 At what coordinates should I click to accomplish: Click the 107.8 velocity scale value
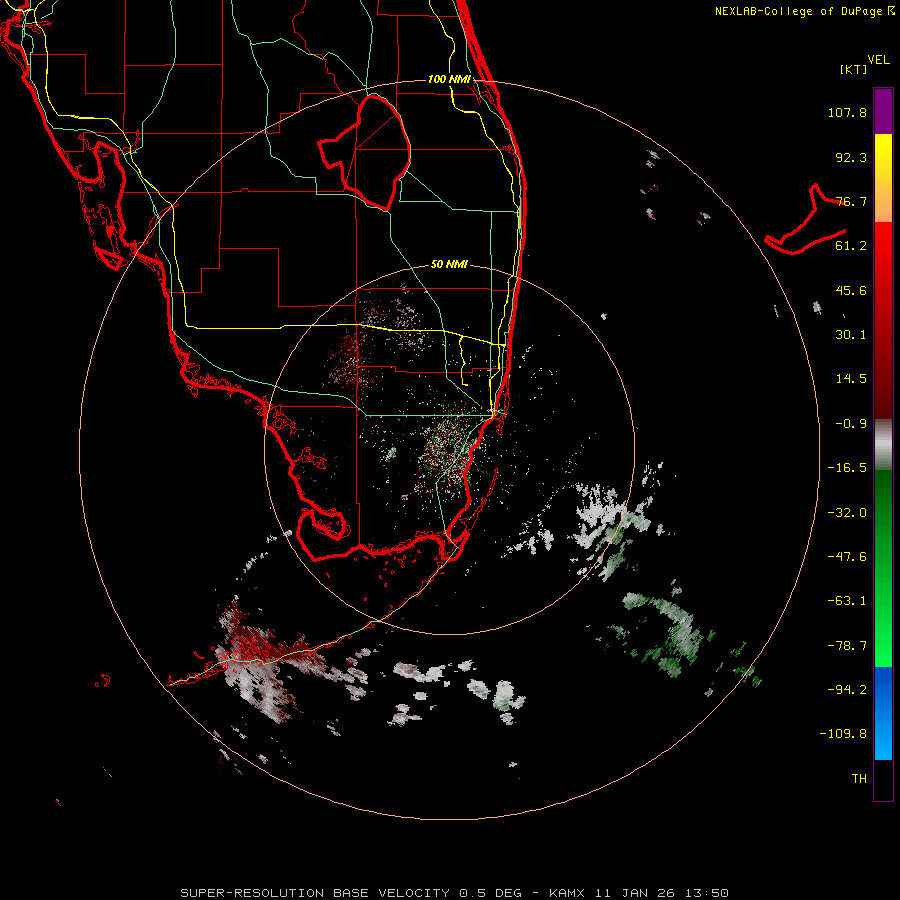tap(847, 112)
